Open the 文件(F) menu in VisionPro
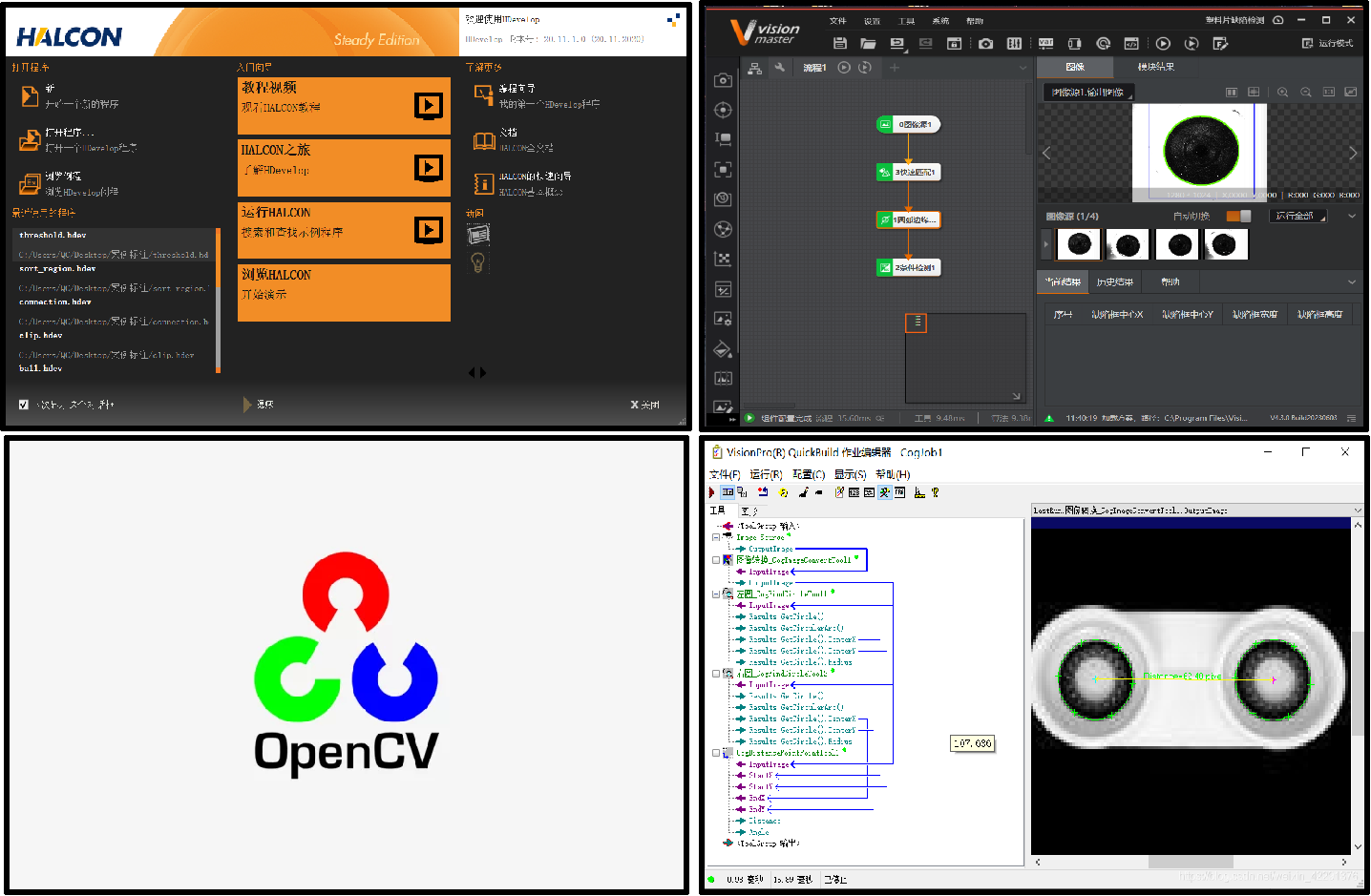1371x896 pixels. click(x=725, y=474)
